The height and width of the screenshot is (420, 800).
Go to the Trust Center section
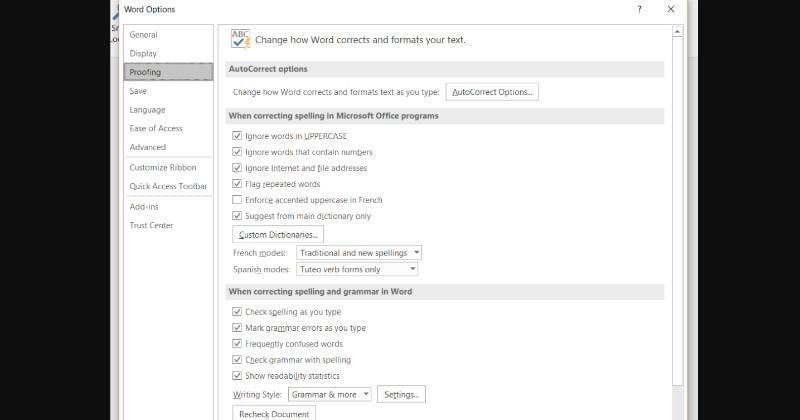click(x=151, y=225)
